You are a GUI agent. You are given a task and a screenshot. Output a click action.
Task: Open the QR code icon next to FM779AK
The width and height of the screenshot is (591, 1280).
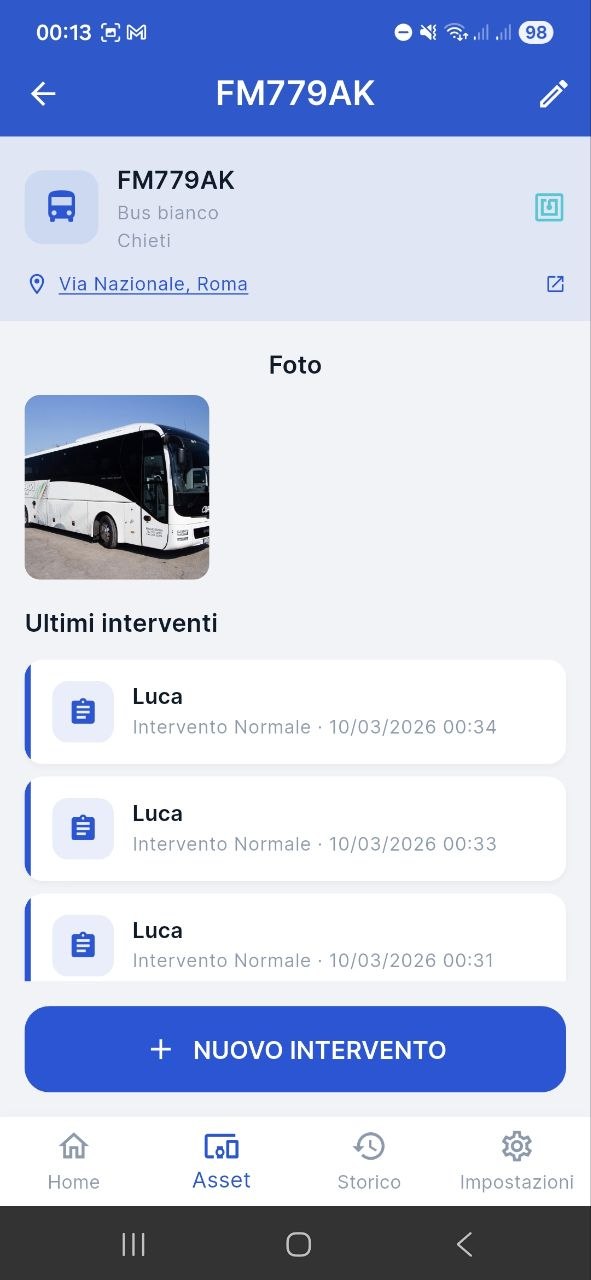pos(549,207)
